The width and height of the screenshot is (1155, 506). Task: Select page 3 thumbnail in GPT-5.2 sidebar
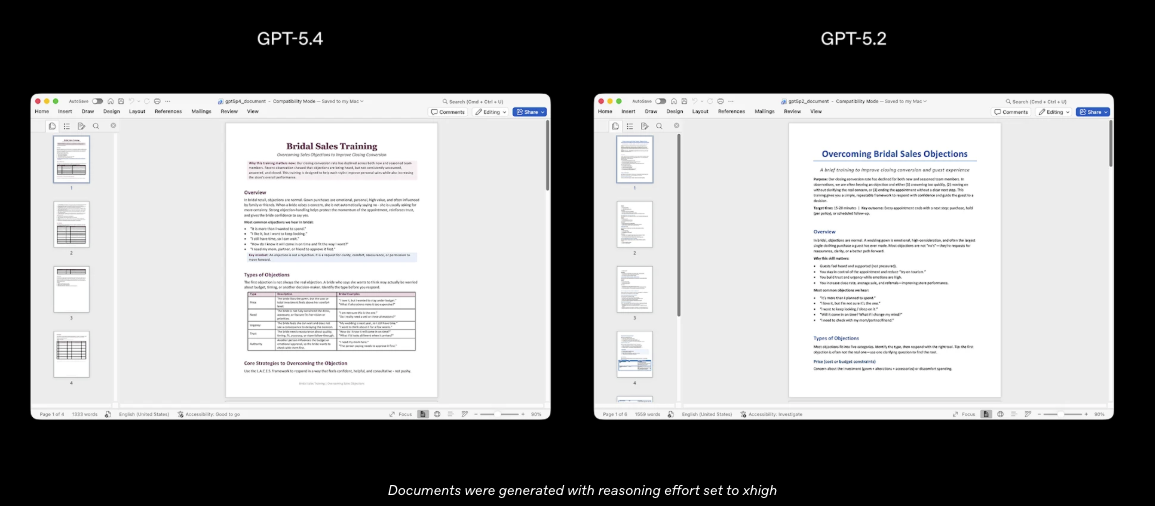coord(634,289)
